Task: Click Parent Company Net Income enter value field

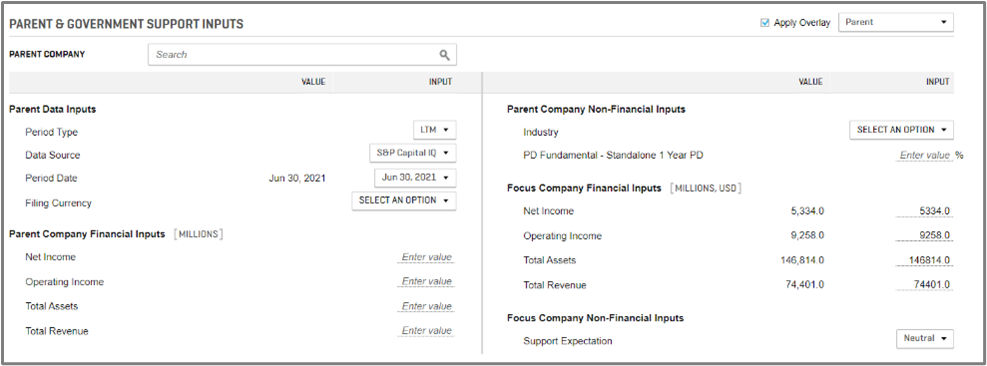Action: coord(426,258)
